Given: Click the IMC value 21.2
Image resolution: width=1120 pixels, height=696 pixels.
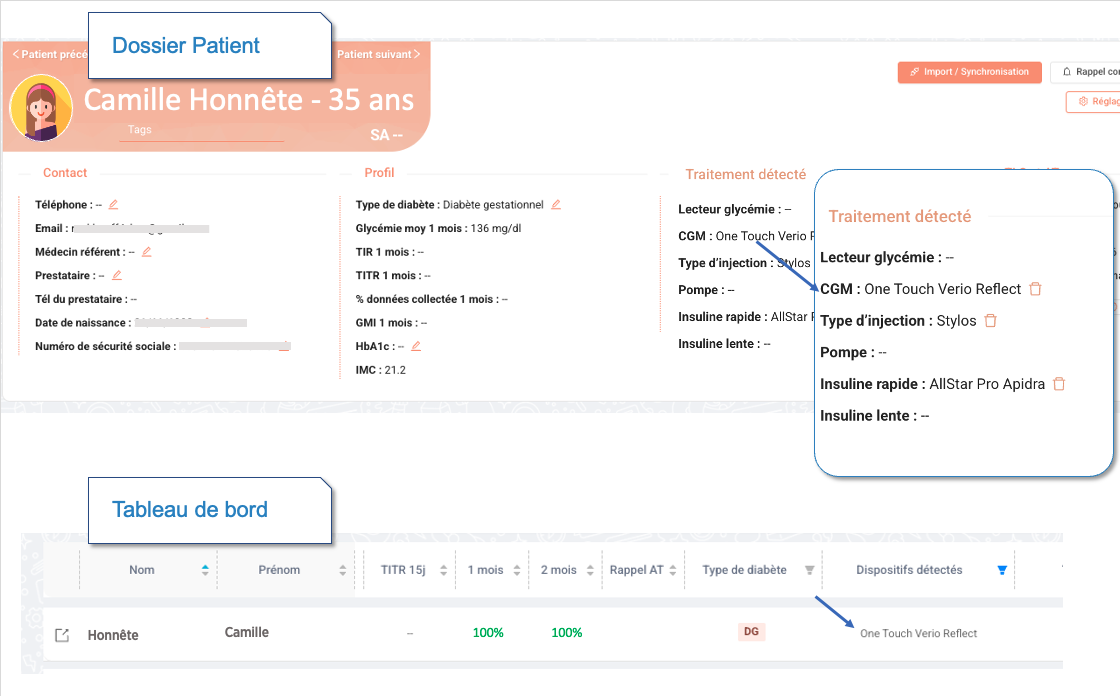Looking at the screenshot, I should click(395, 369).
